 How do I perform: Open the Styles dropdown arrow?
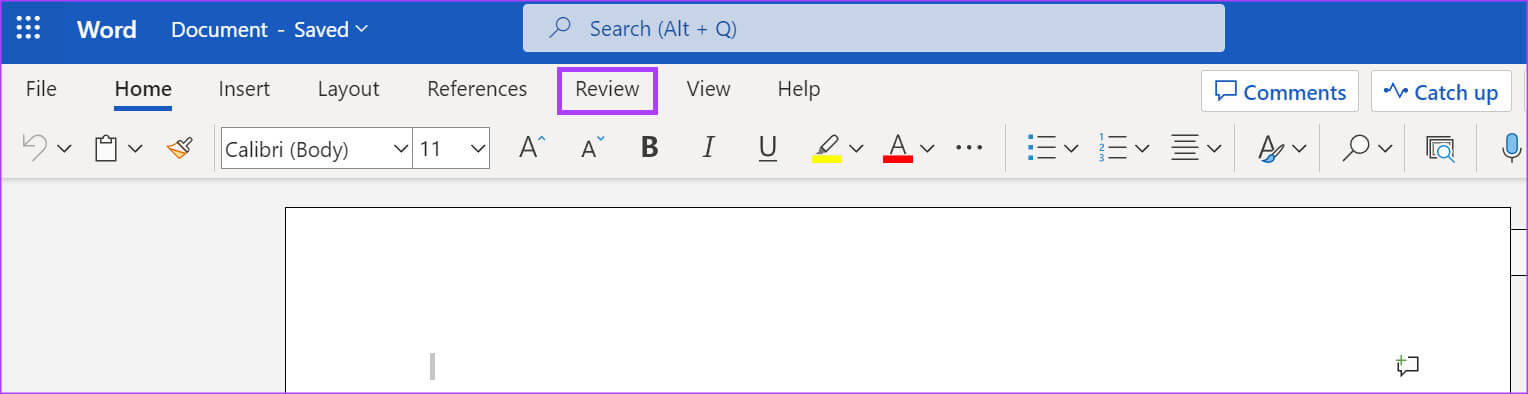tap(1299, 149)
